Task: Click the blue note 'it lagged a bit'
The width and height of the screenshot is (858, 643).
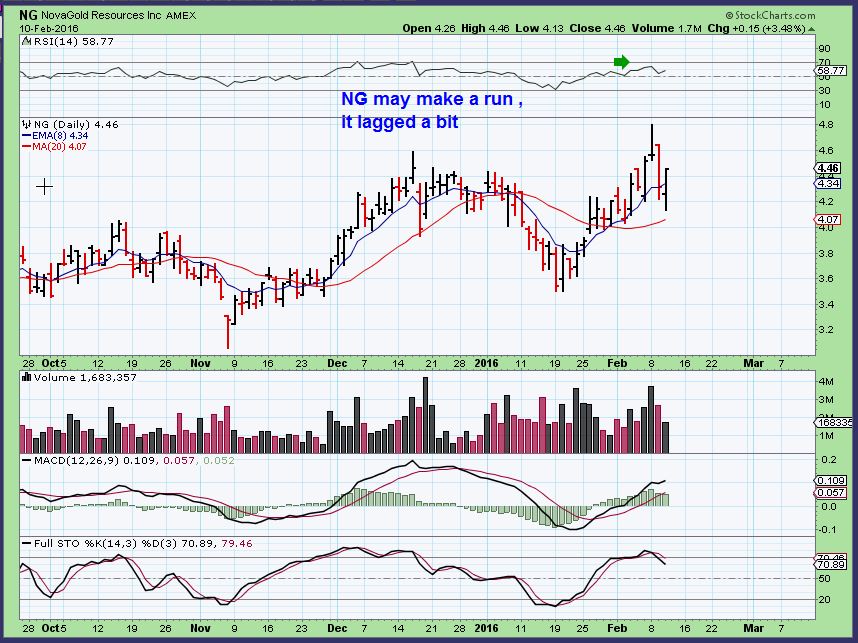Action: click(399, 121)
